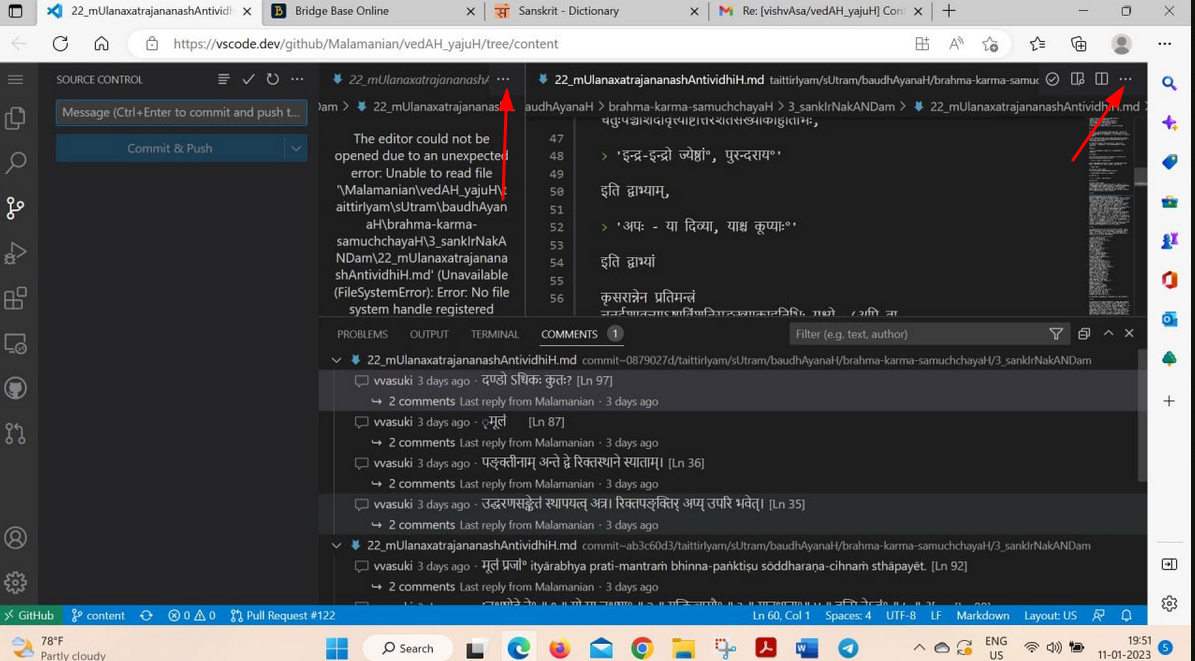Image resolution: width=1195 pixels, height=661 pixels.
Task: Switch to the OUTPUT panel tab
Action: 429,334
